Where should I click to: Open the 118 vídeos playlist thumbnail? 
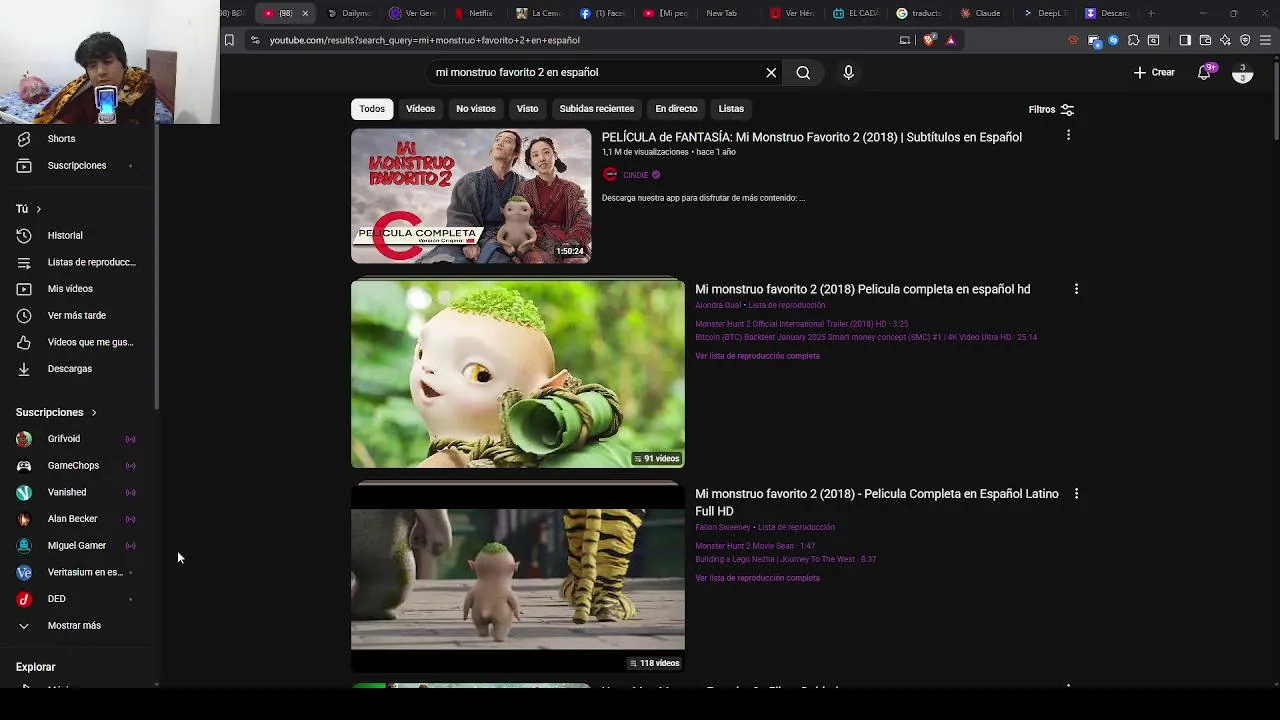click(518, 578)
